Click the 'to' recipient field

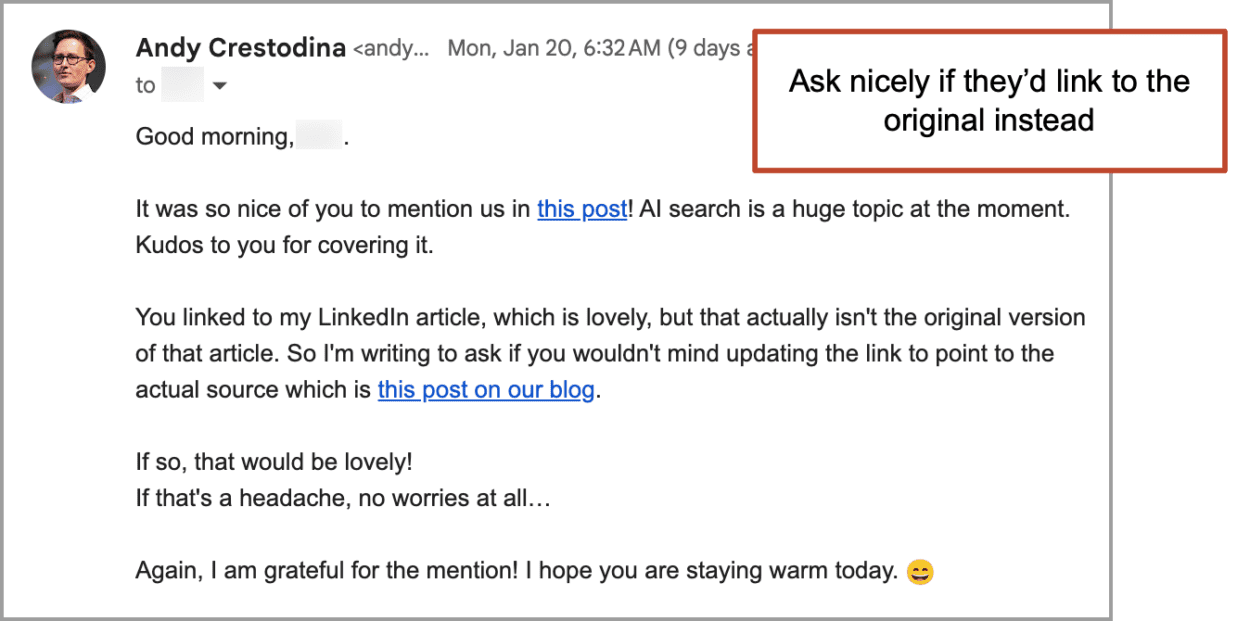(145, 86)
